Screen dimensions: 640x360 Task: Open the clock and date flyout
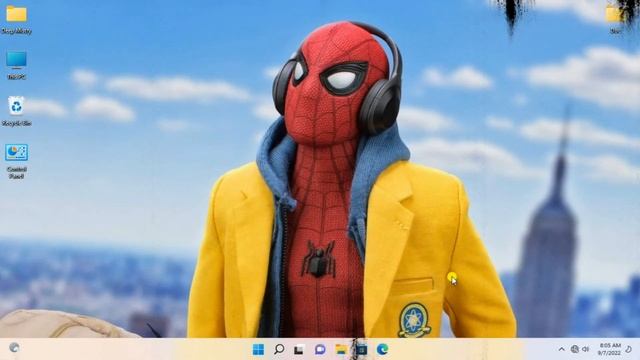click(x=610, y=349)
